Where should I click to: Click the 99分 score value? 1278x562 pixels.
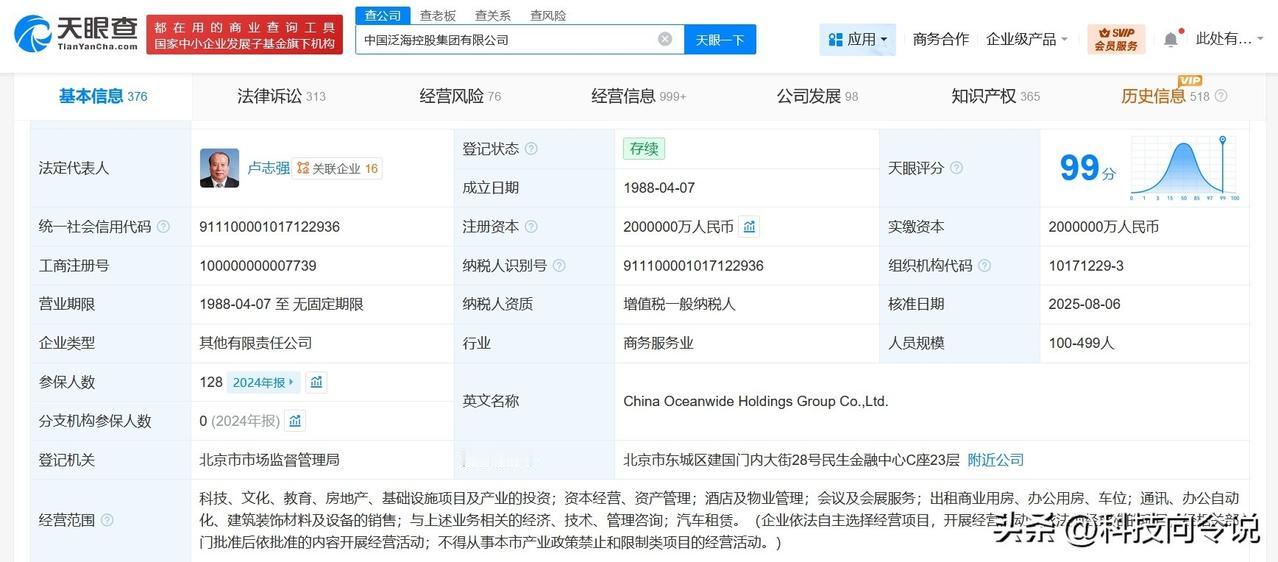(x=1087, y=168)
